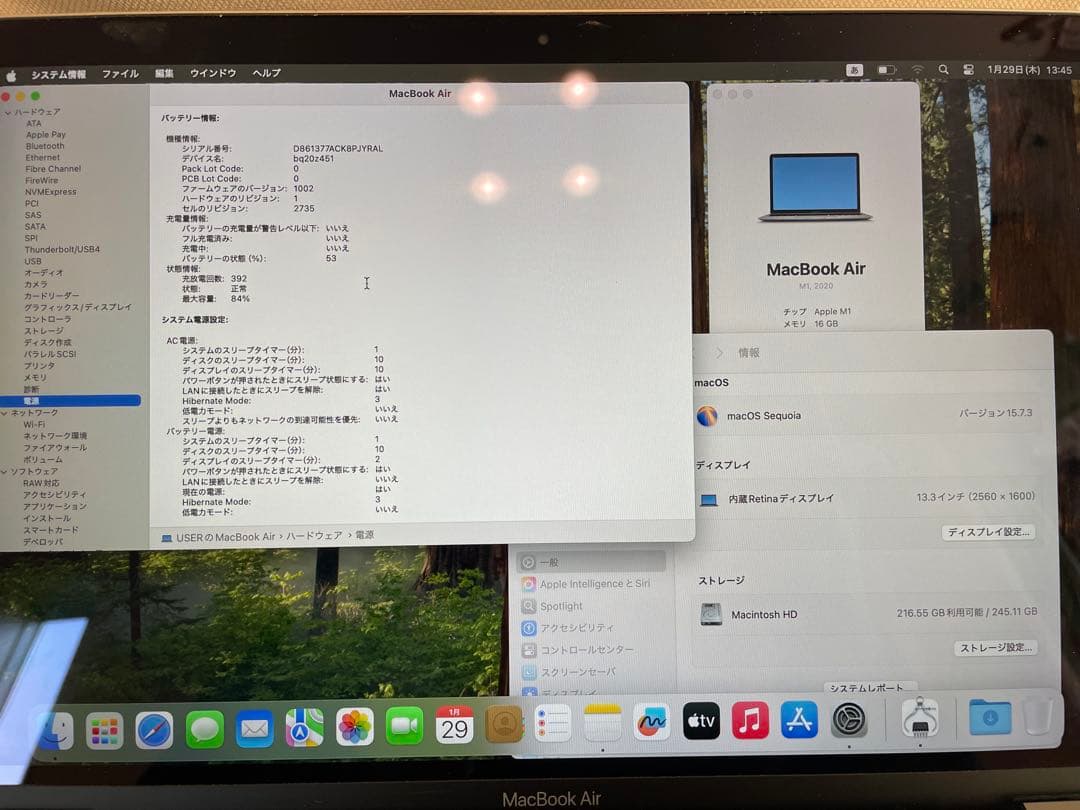Select Wi-Fi under the ネットワーク section
This screenshot has height=810, width=1080.
pos(38,423)
